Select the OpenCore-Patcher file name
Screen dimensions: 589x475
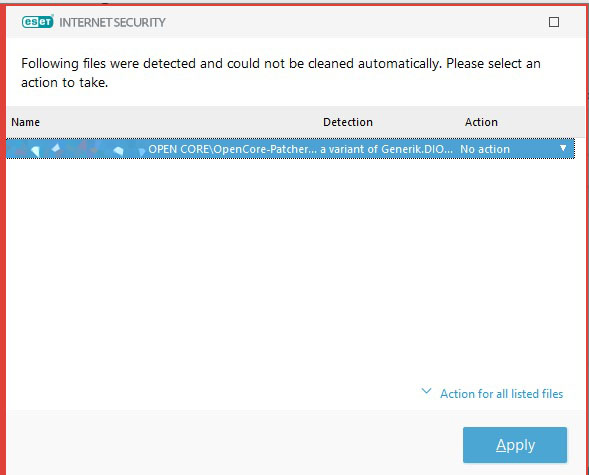pos(233,149)
